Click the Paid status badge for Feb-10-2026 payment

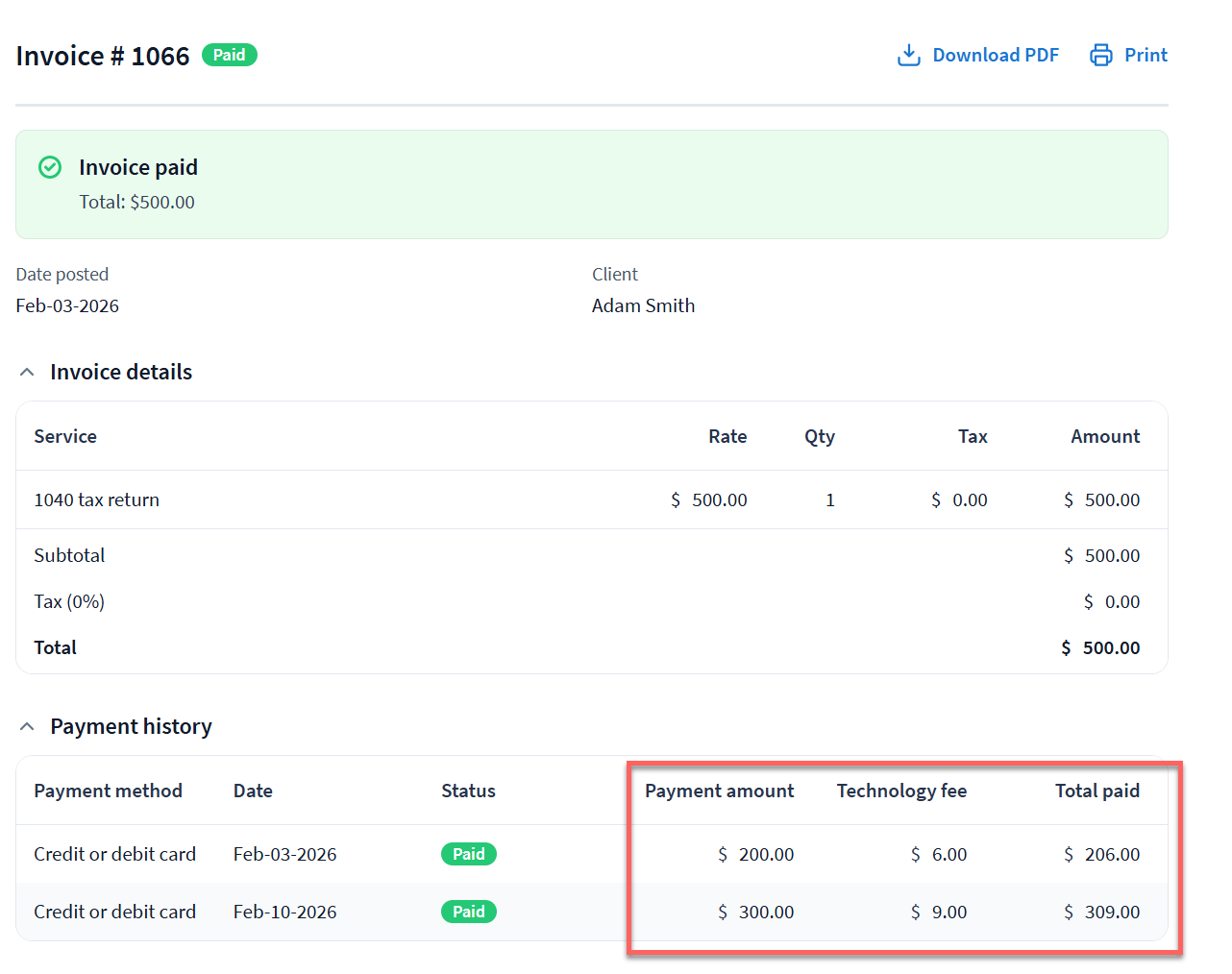pos(468,912)
